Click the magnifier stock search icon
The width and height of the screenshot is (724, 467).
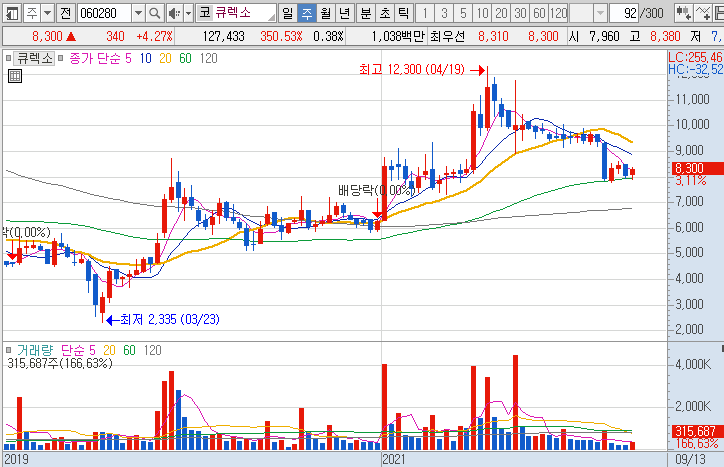[x=155, y=13]
